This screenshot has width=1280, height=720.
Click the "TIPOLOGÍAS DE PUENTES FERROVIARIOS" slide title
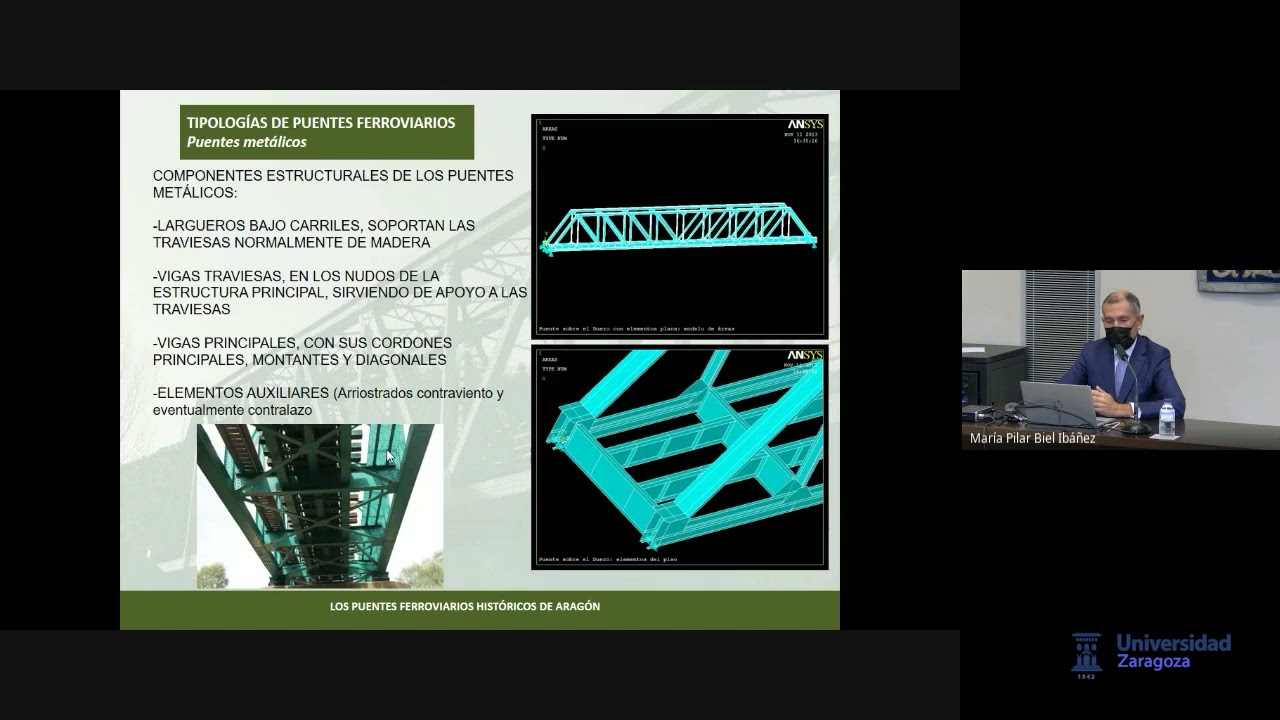pyautogui.click(x=321, y=122)
